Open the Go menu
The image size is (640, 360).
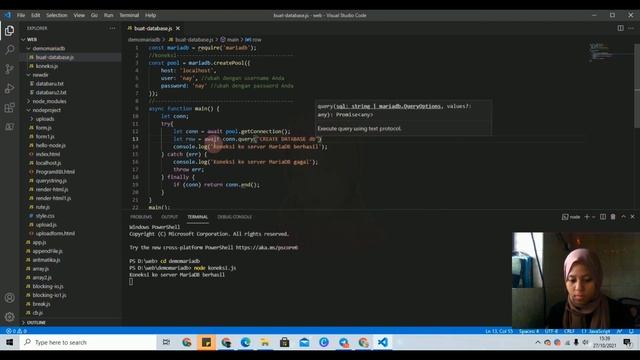point(94,15)
